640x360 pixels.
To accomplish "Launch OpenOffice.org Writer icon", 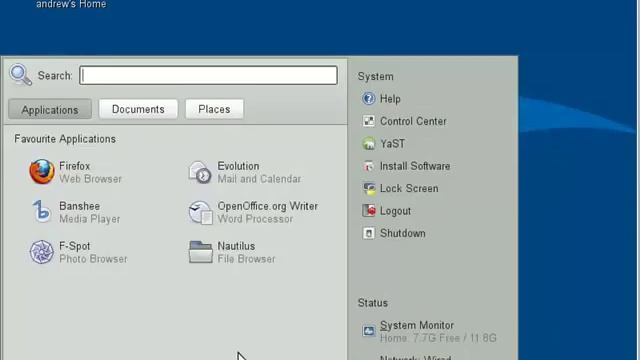I will (x=200, y=212).
